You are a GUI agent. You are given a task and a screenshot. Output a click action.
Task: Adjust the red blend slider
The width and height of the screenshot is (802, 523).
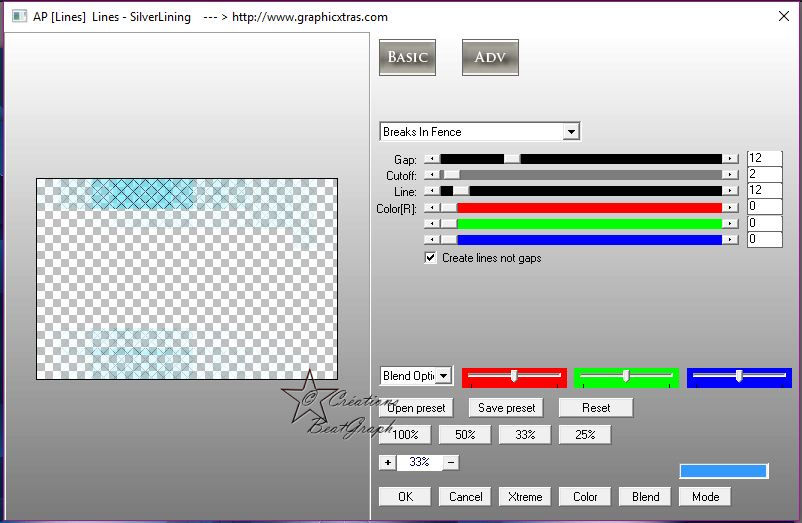514,377
